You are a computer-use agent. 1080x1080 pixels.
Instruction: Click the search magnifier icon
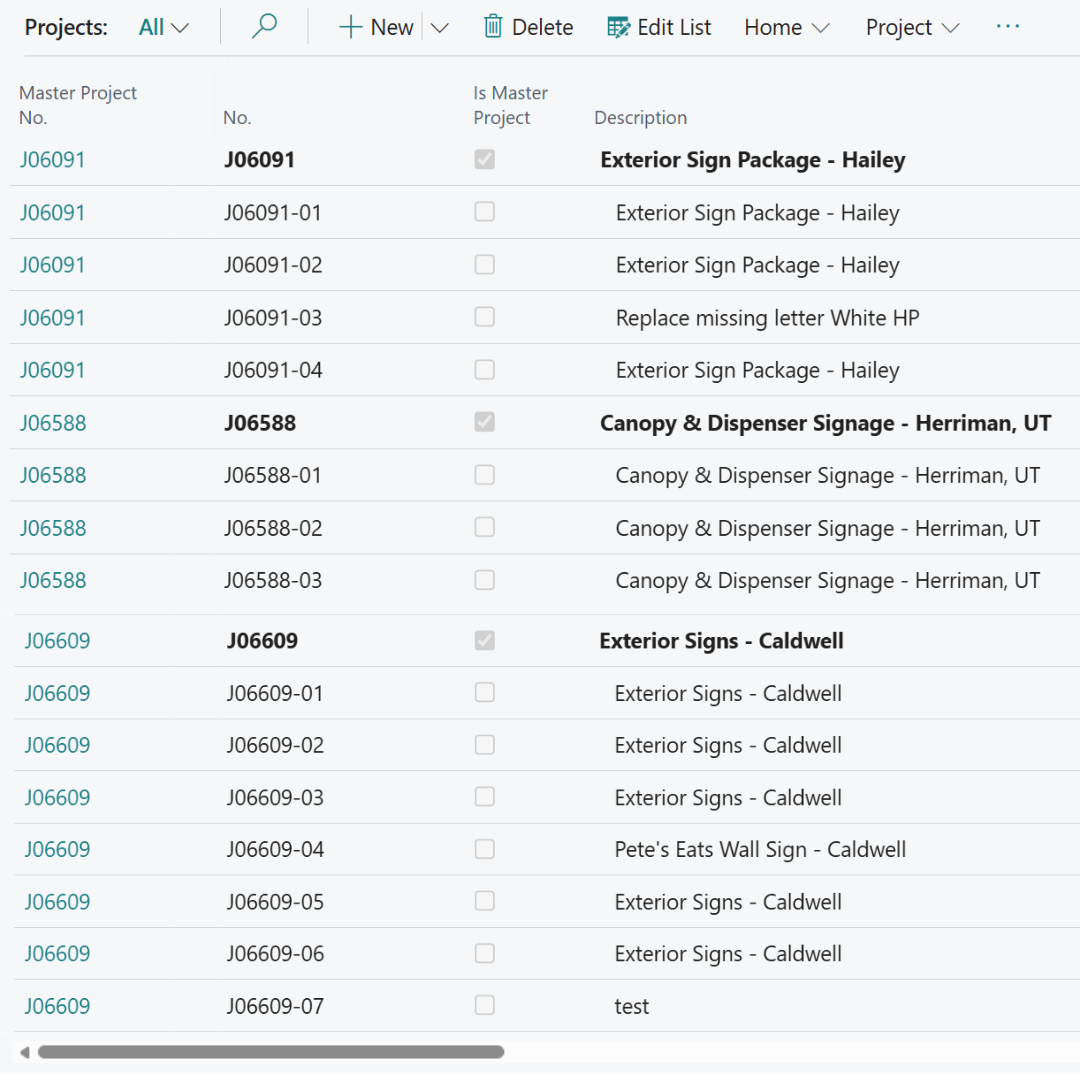[x=264, y=27]
